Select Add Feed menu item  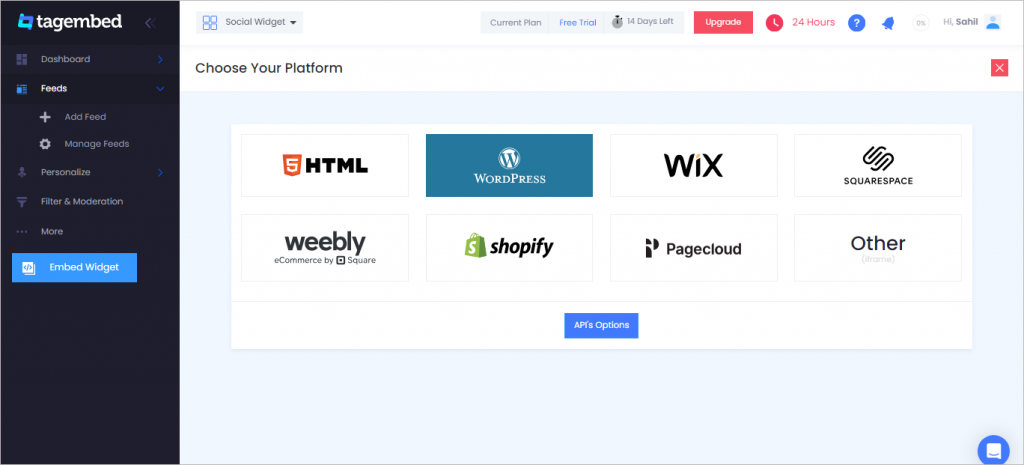(x=85, y=117)
